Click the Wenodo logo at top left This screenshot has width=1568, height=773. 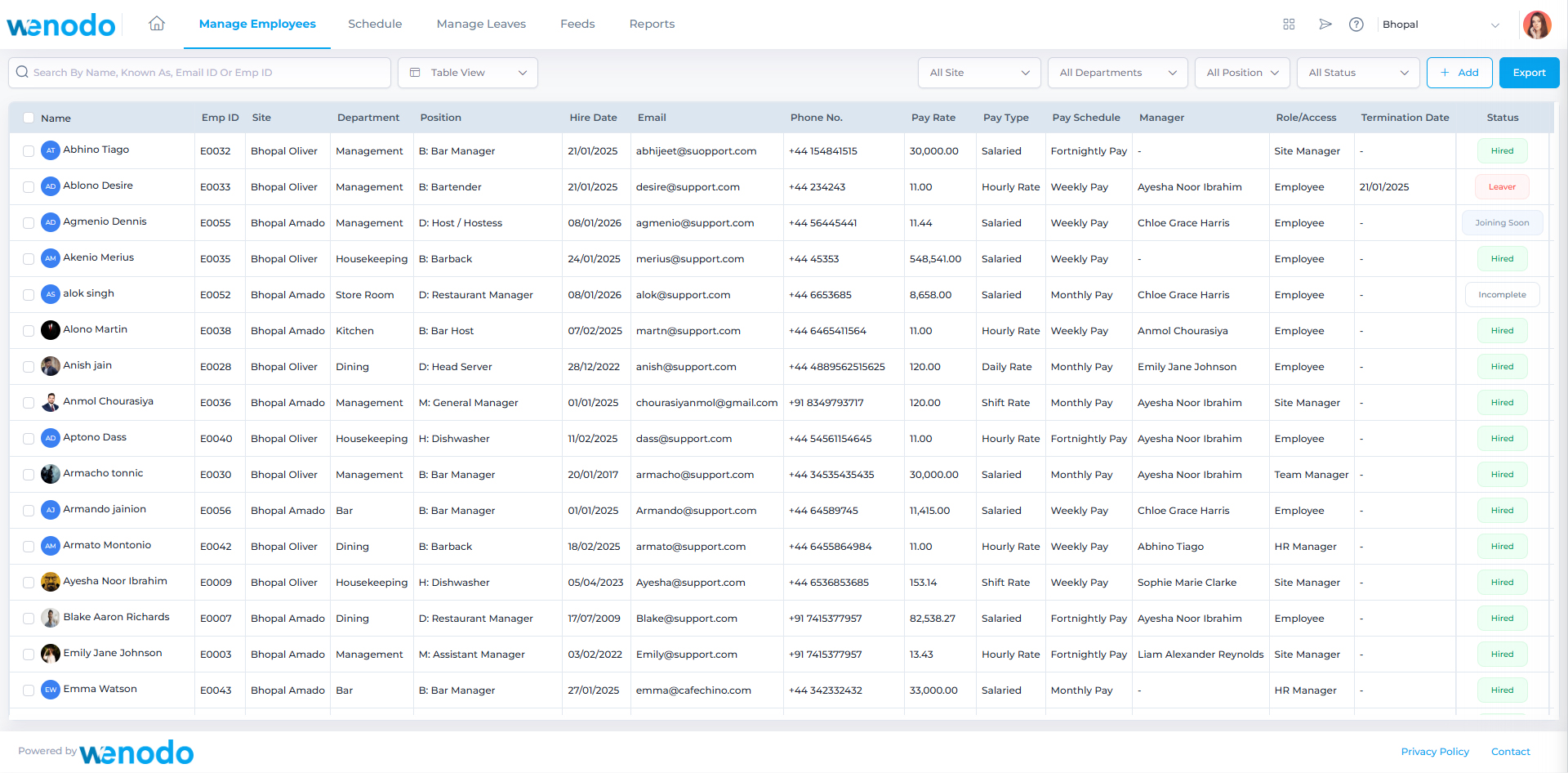click(61, 25)
